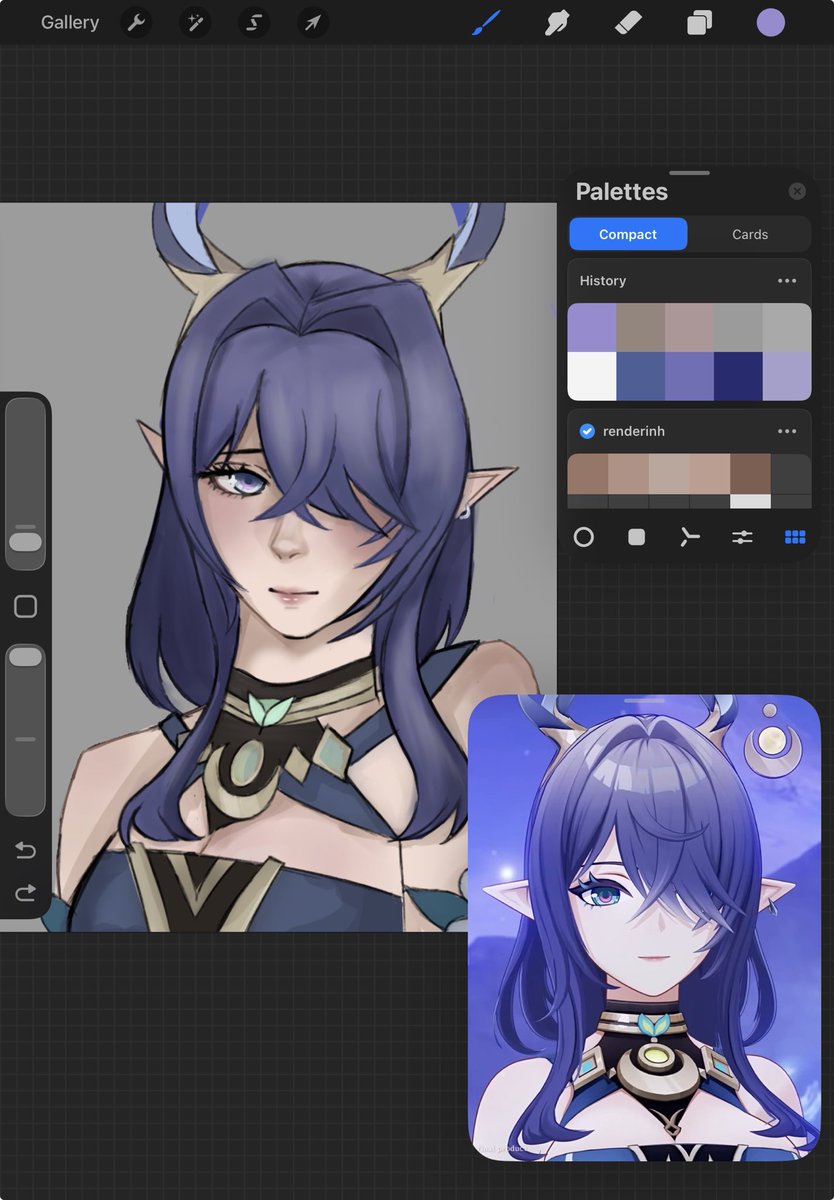This screenshot has width=834, height=1200.
Task: Toggle the renderinh default palette checkmark
Action: point(587,431)
